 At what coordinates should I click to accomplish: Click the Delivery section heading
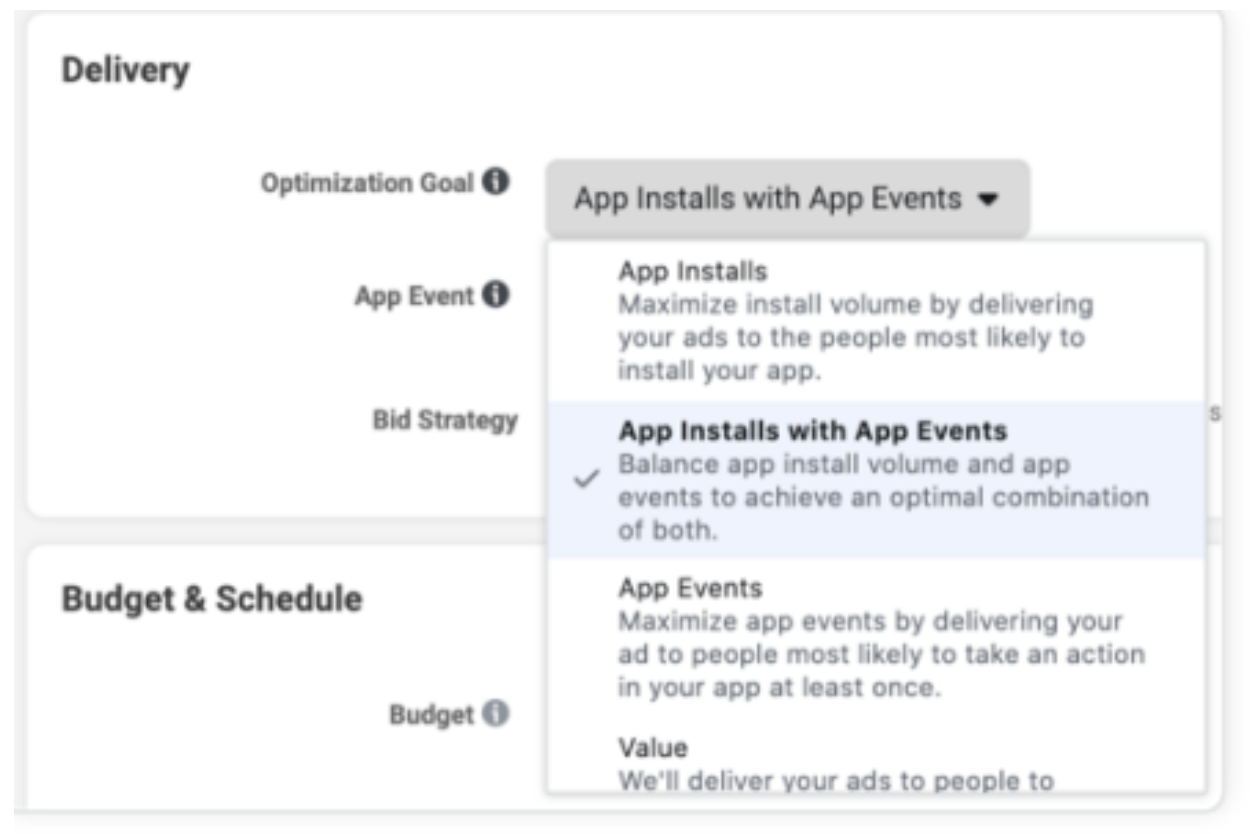pos(126,71)
